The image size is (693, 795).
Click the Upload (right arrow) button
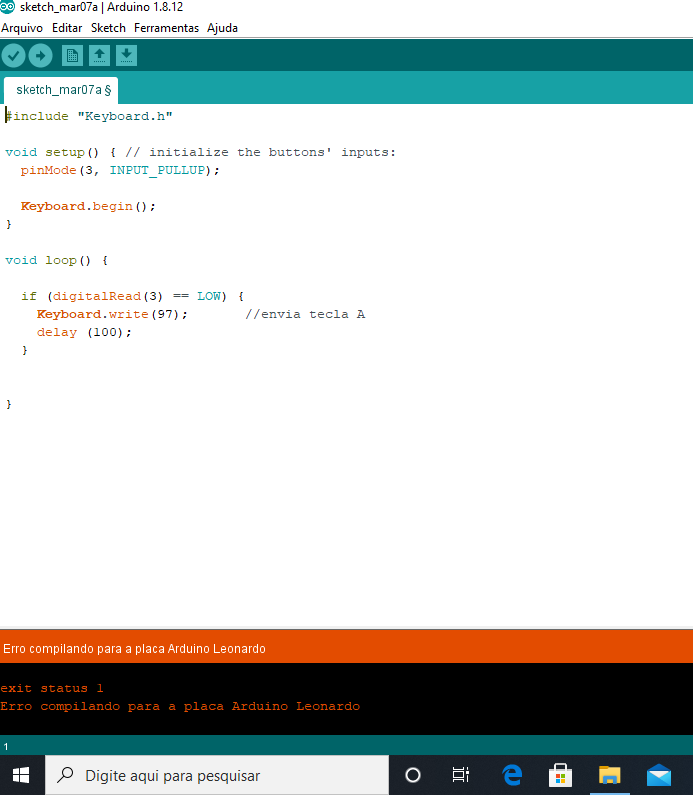point(41,55)
